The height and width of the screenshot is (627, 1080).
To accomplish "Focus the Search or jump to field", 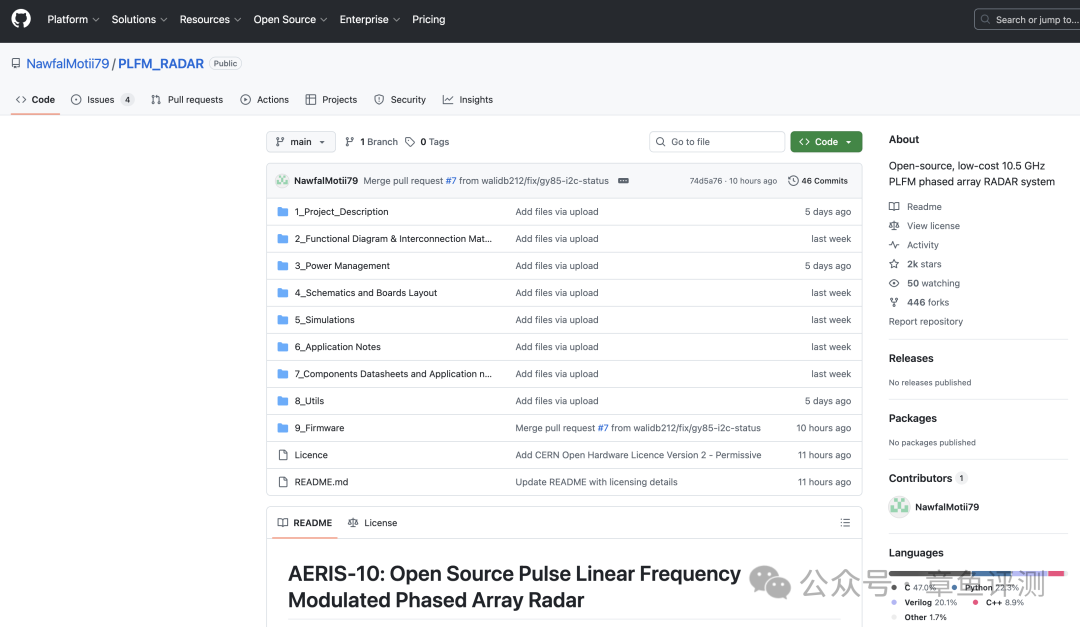I will pos(1027,19).
